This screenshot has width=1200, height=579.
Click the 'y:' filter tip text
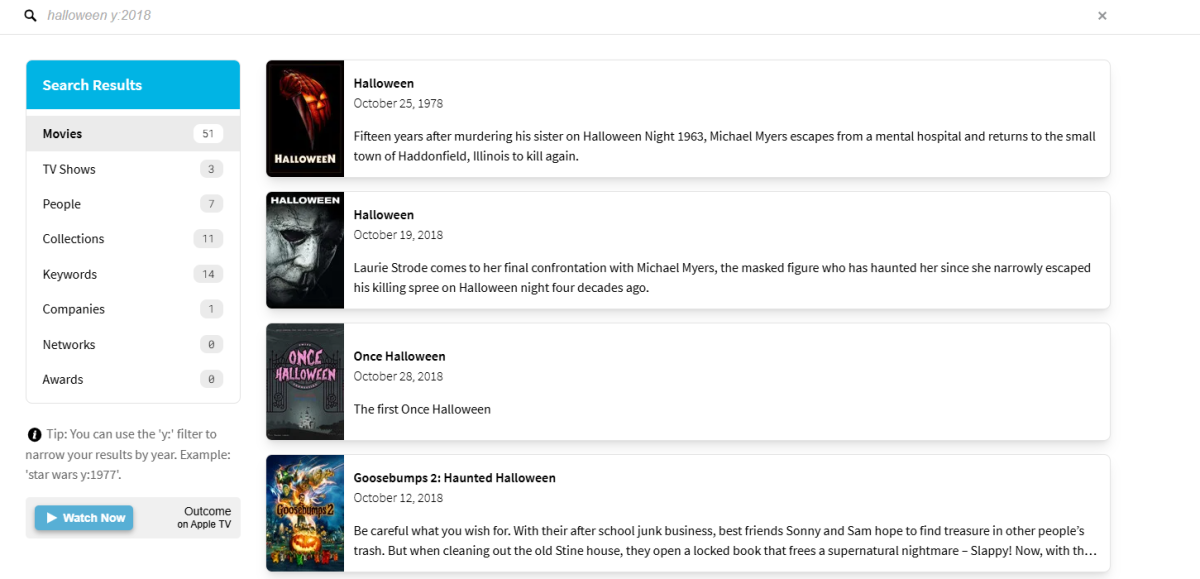pyautogui.click(x=130, y=454)
